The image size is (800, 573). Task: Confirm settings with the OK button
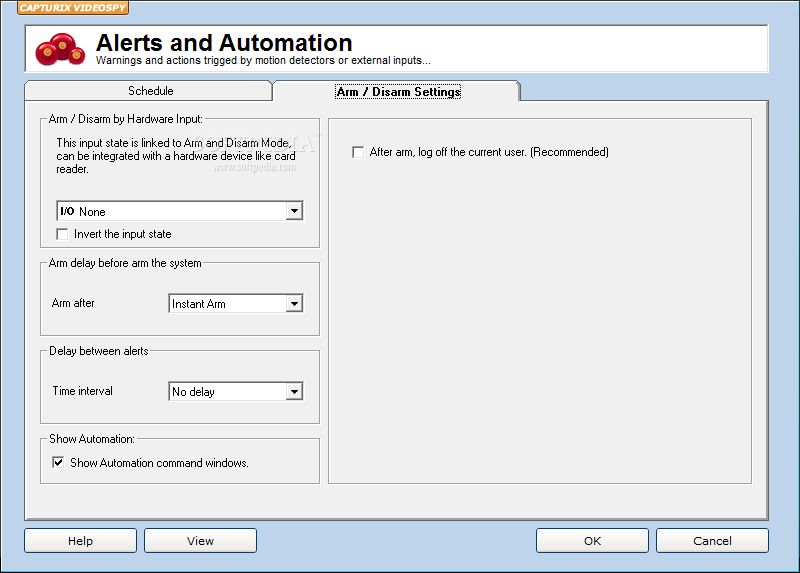(x=592, y=540)
